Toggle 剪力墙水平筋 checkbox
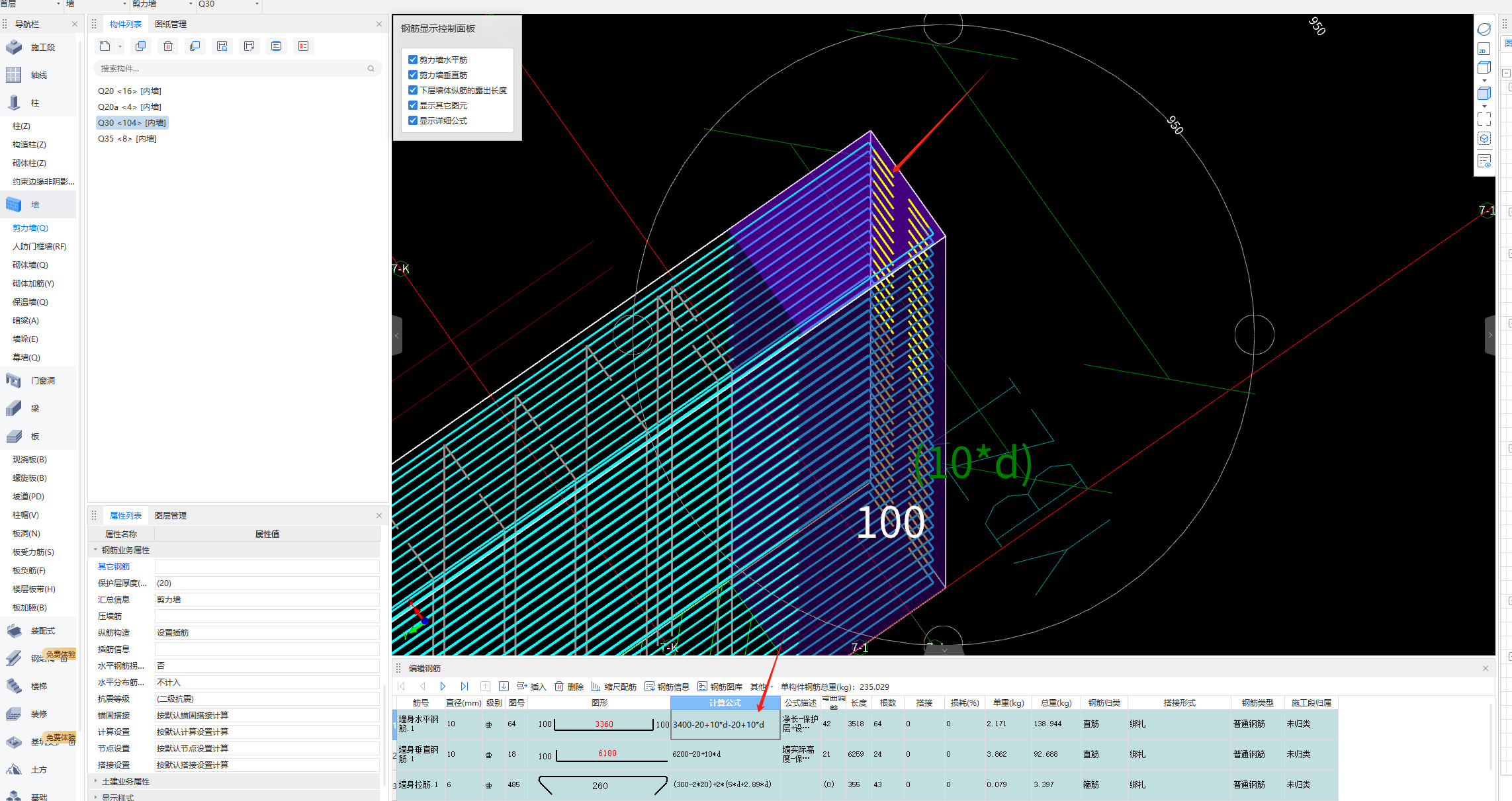 click(413, 60)
